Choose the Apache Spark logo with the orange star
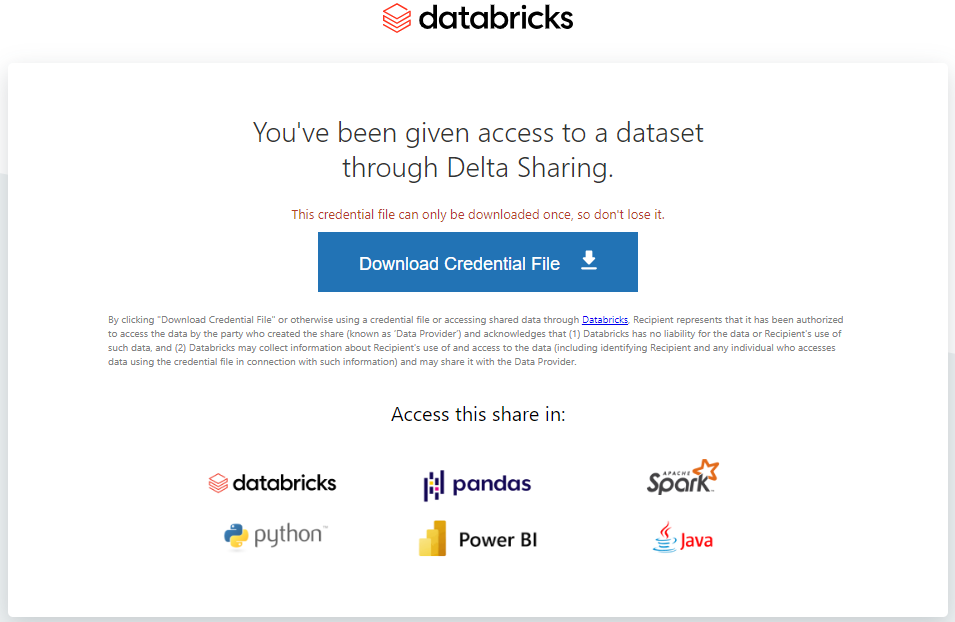The width and height of the screenshot is (955, 622). 683,477
